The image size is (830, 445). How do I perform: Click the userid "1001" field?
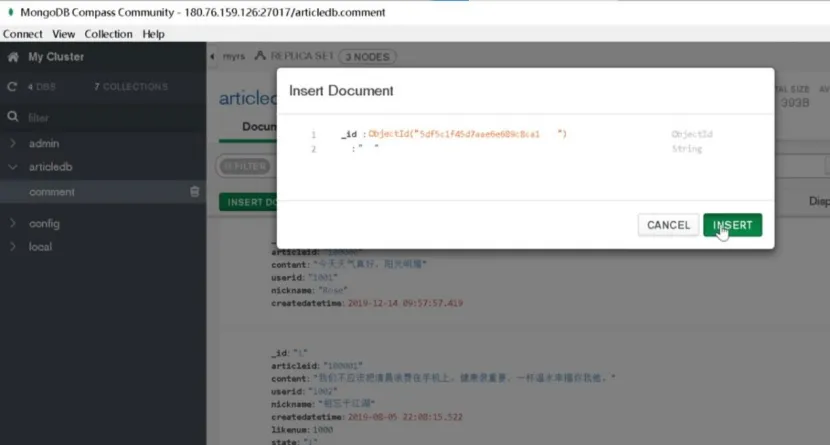click(x=304, y=277)
